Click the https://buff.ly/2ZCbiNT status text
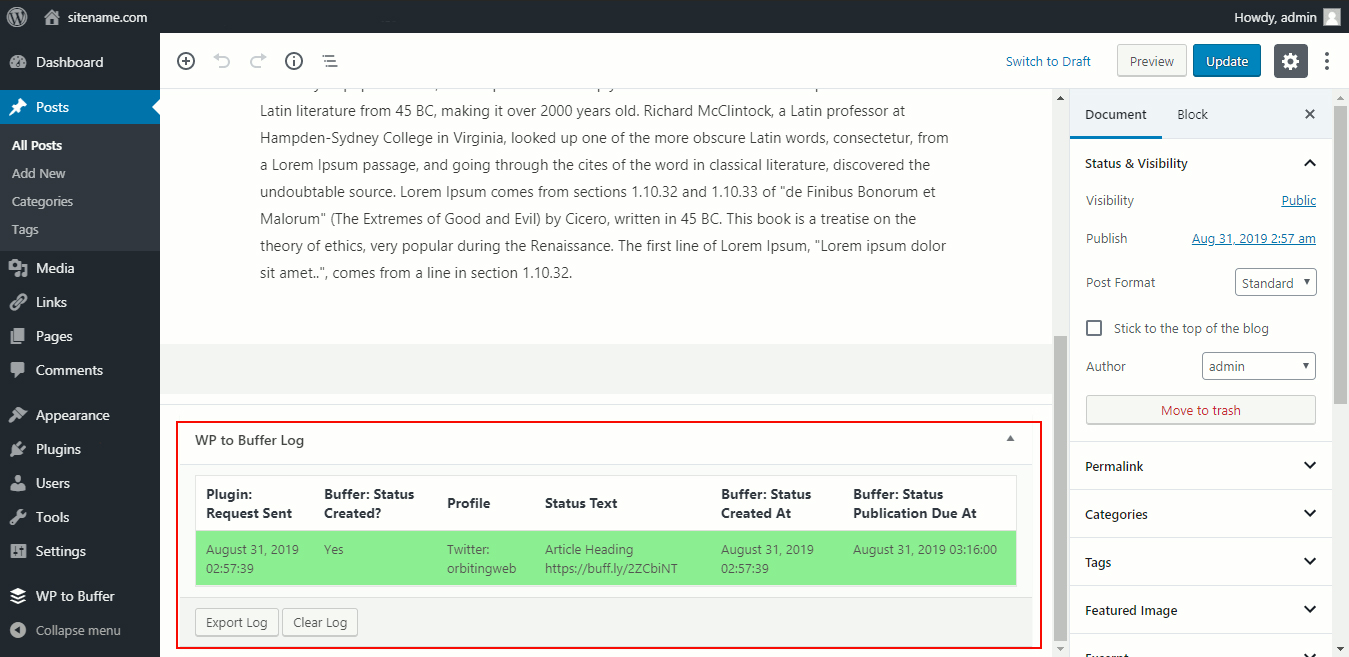This screenshot has width=1349, height=657. [611, 568]
